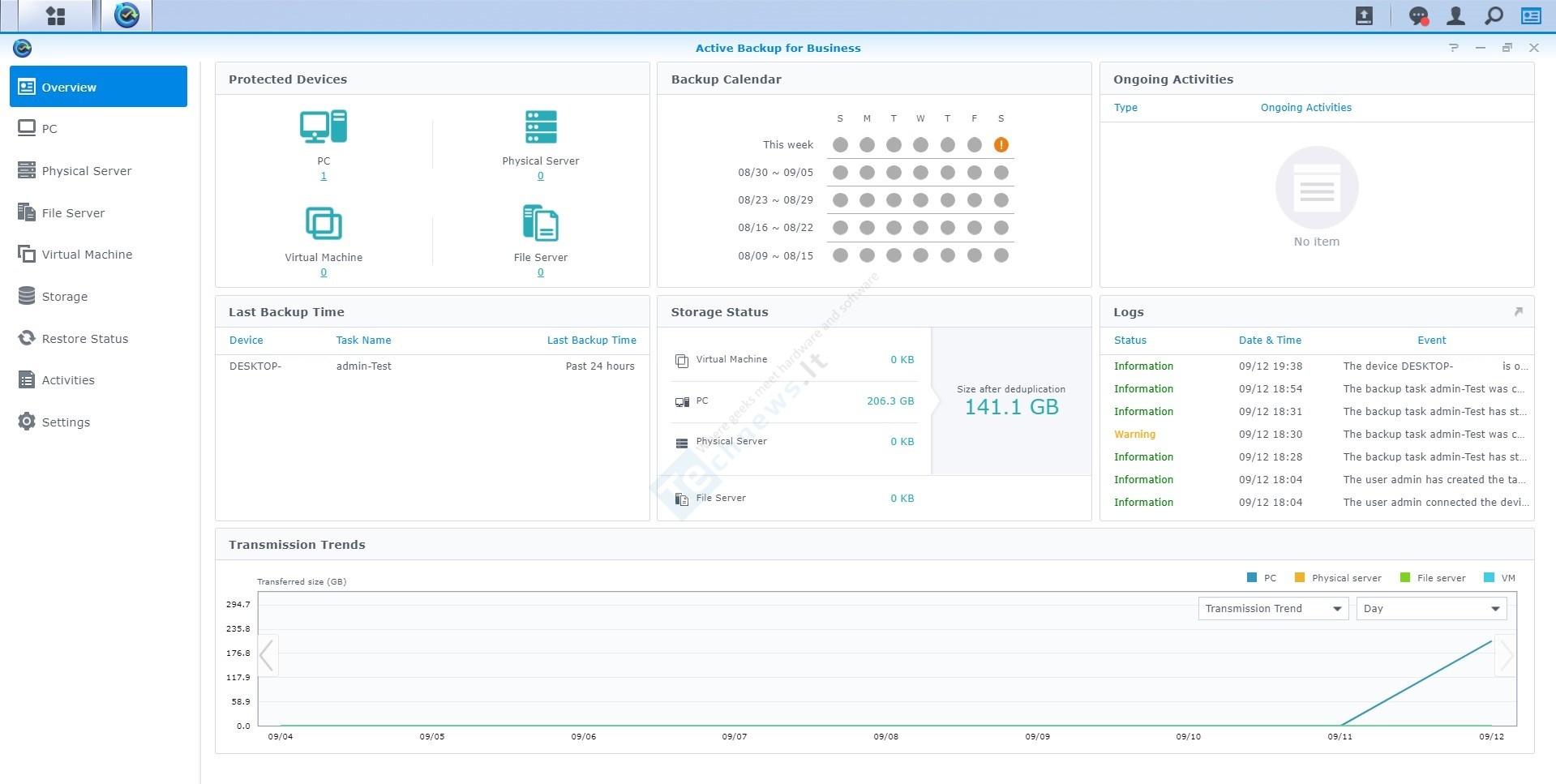Toggle the VM legend color swatch

[1489, 578]
